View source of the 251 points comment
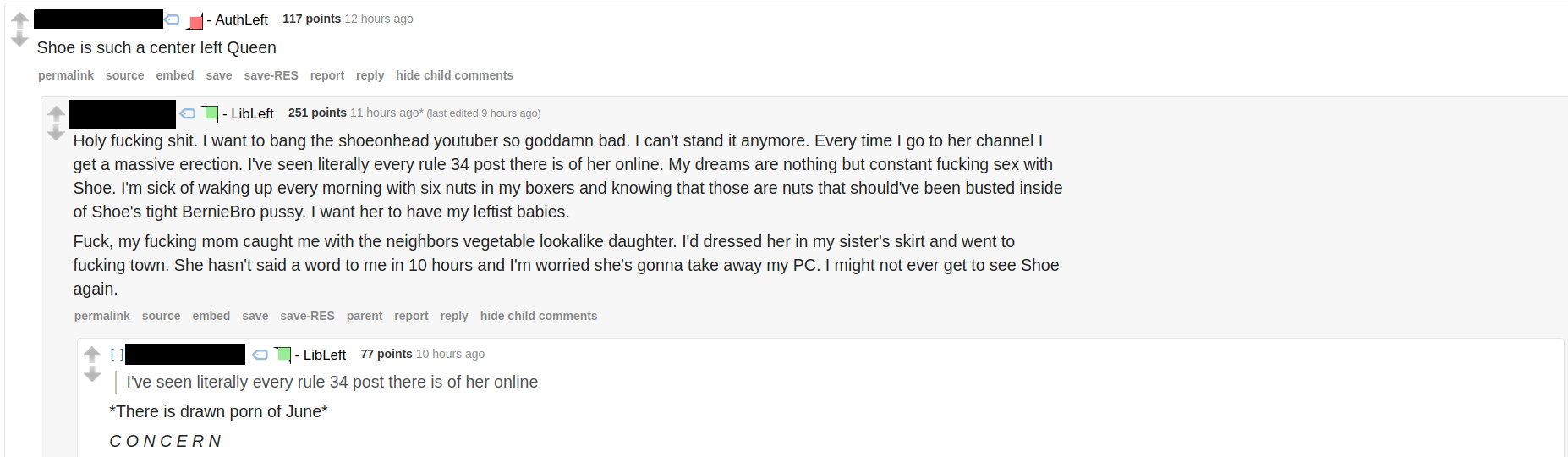 point(161,316)
